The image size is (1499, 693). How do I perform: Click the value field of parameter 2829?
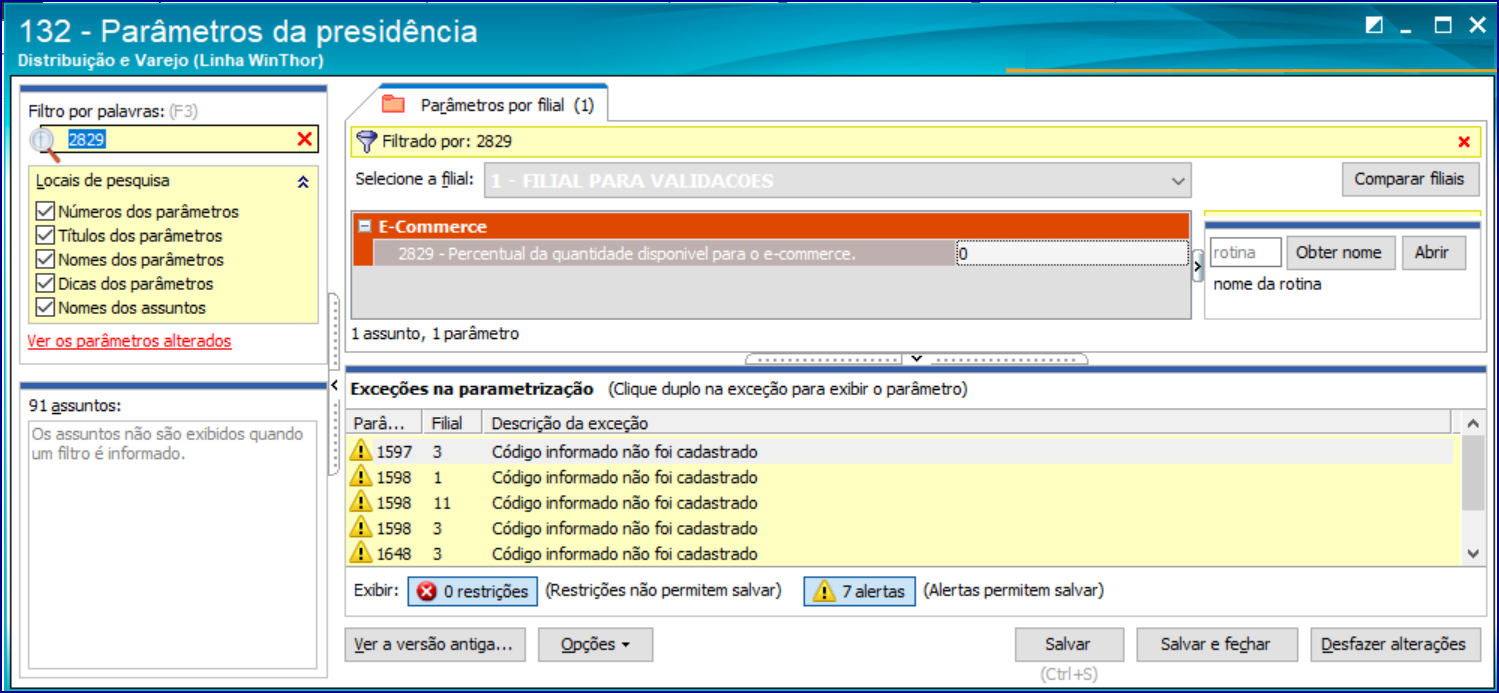tap(1071, 254)
